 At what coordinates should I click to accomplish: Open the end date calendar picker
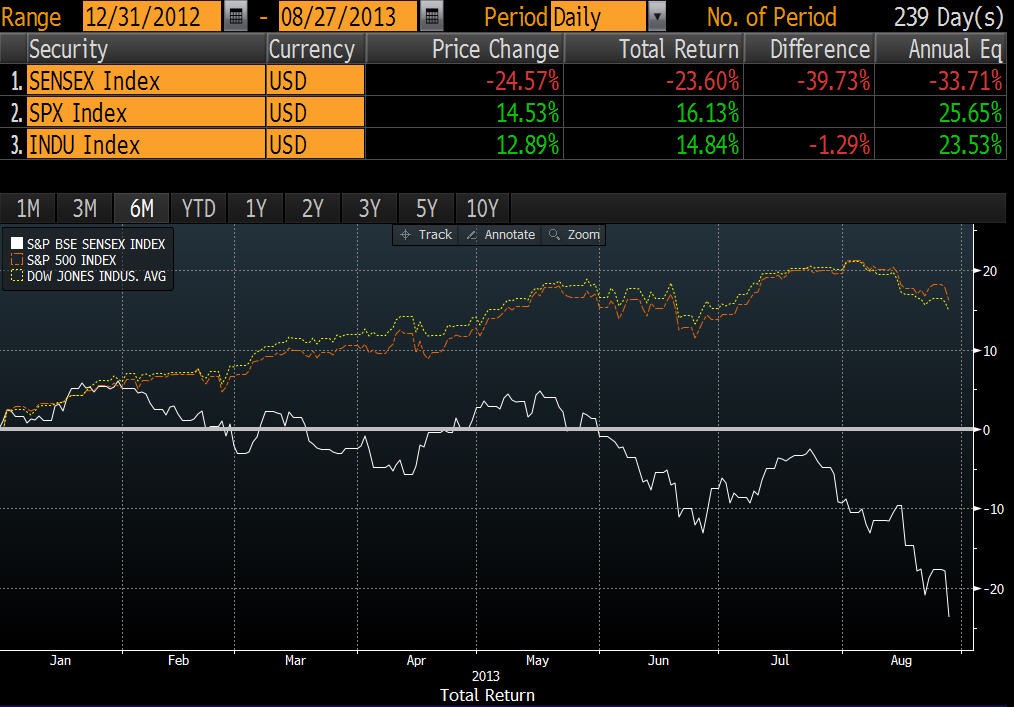[x=432, y=16]
